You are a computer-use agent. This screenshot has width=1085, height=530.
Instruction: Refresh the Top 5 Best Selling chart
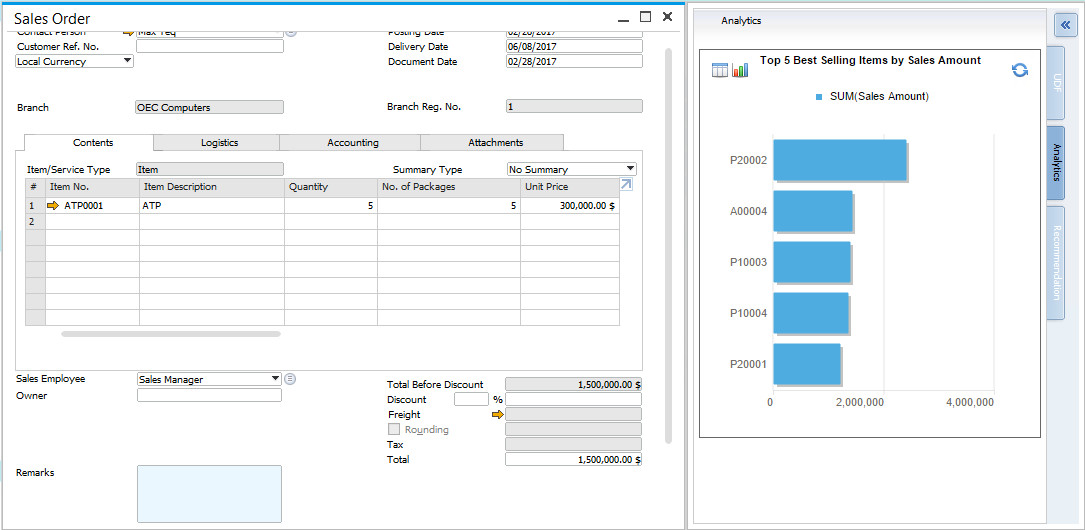[x=1019, y=70]
